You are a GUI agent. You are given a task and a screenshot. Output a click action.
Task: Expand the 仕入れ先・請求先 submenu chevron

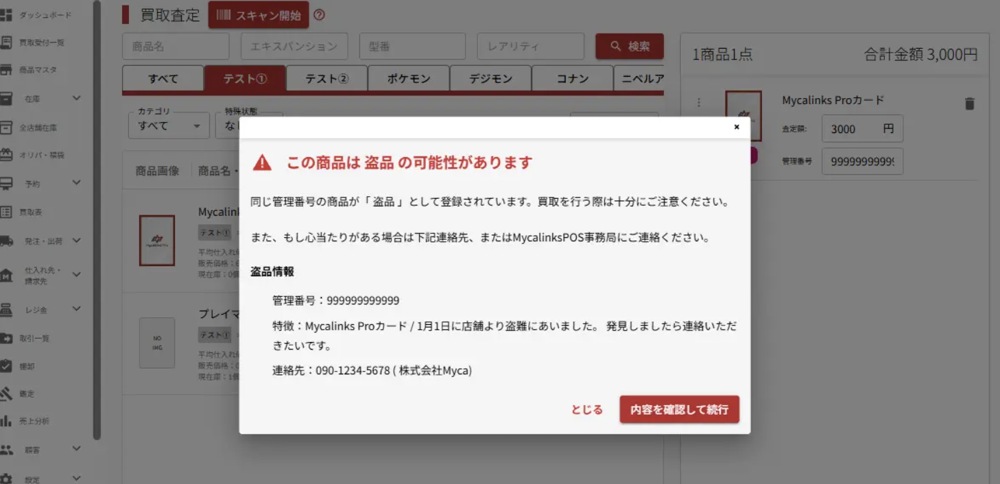(x=77, y=275)
